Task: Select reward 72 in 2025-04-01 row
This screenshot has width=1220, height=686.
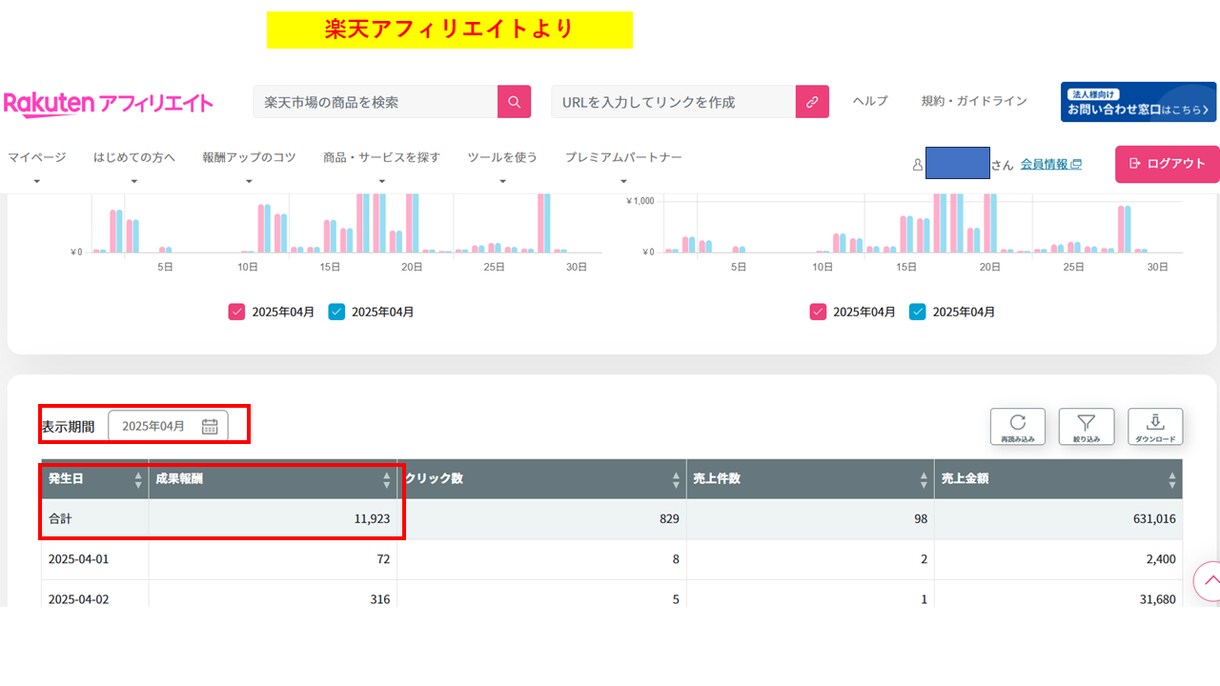Action: [383, 559]
